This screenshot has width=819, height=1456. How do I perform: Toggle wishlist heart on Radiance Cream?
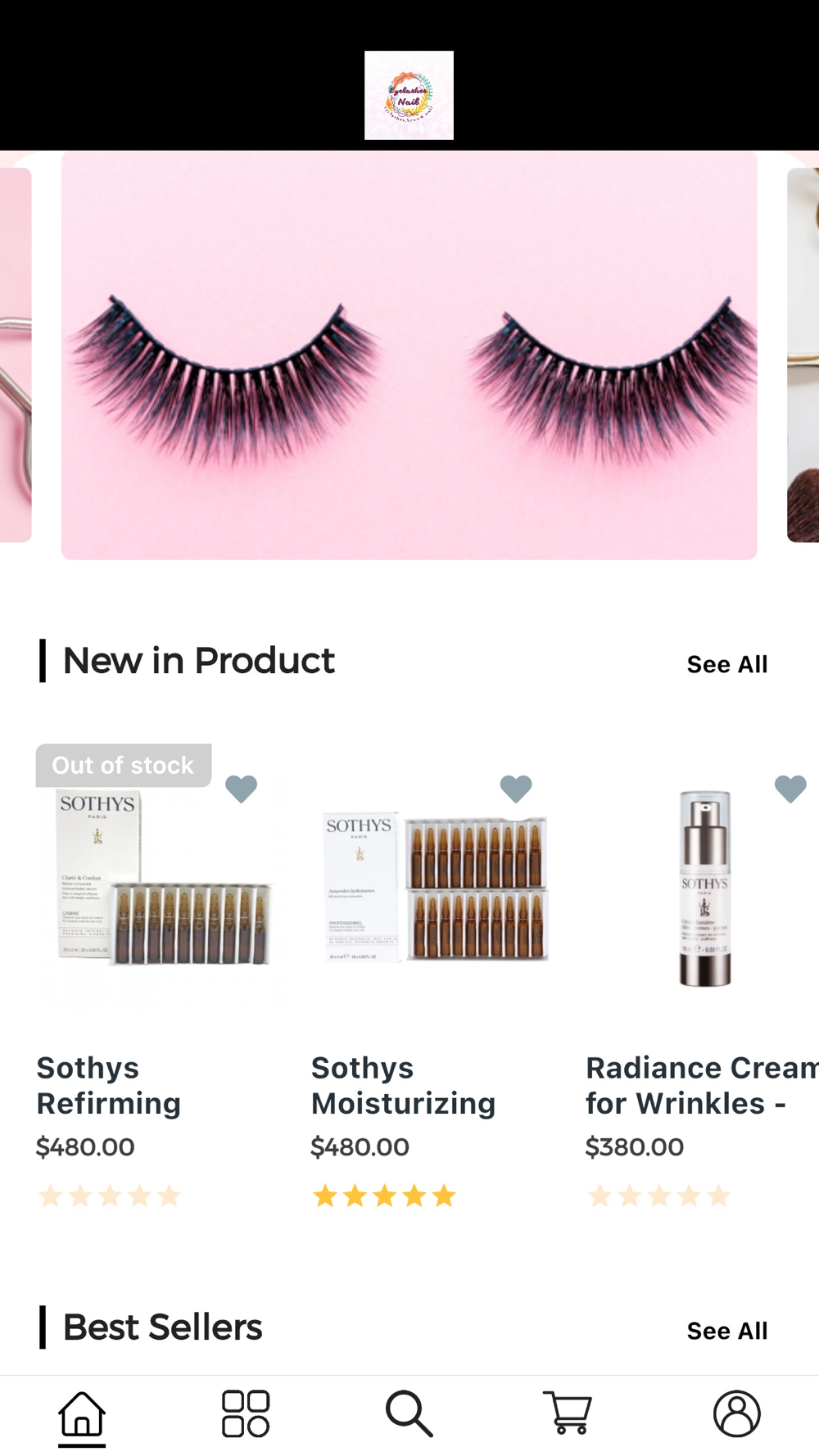(790, 789)
